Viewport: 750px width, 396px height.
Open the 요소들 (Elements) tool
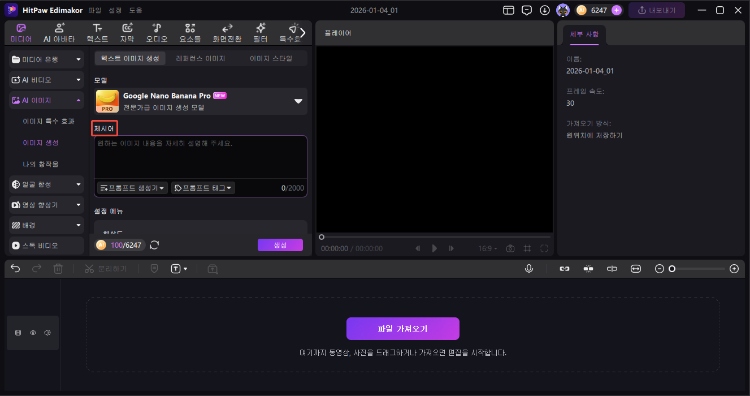click(190, 33)
